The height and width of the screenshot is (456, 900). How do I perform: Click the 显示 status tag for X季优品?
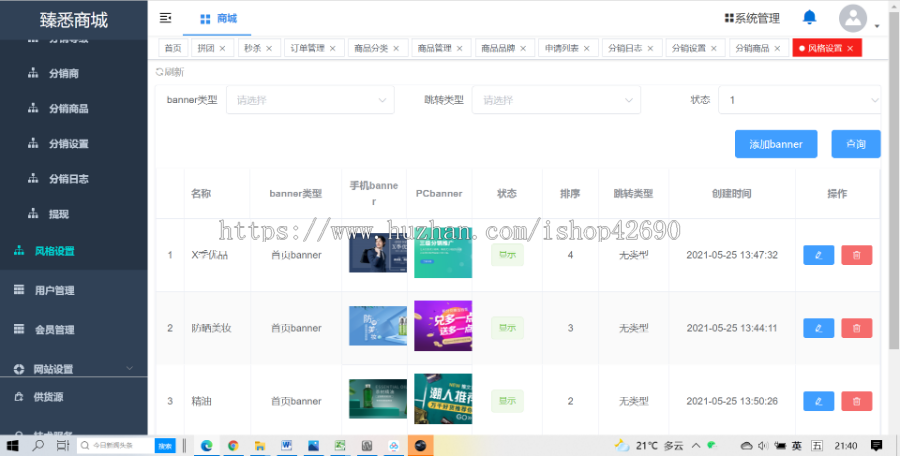[x=507, y=255]
